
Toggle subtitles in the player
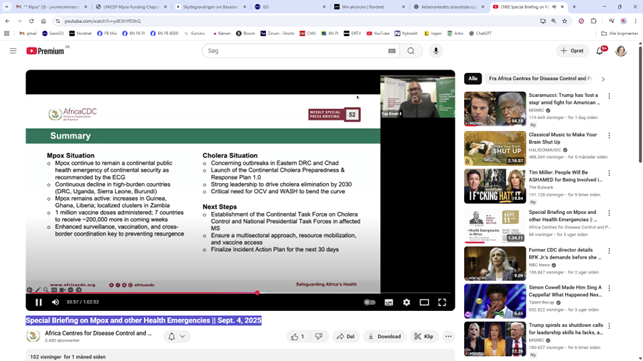[389, 302]
